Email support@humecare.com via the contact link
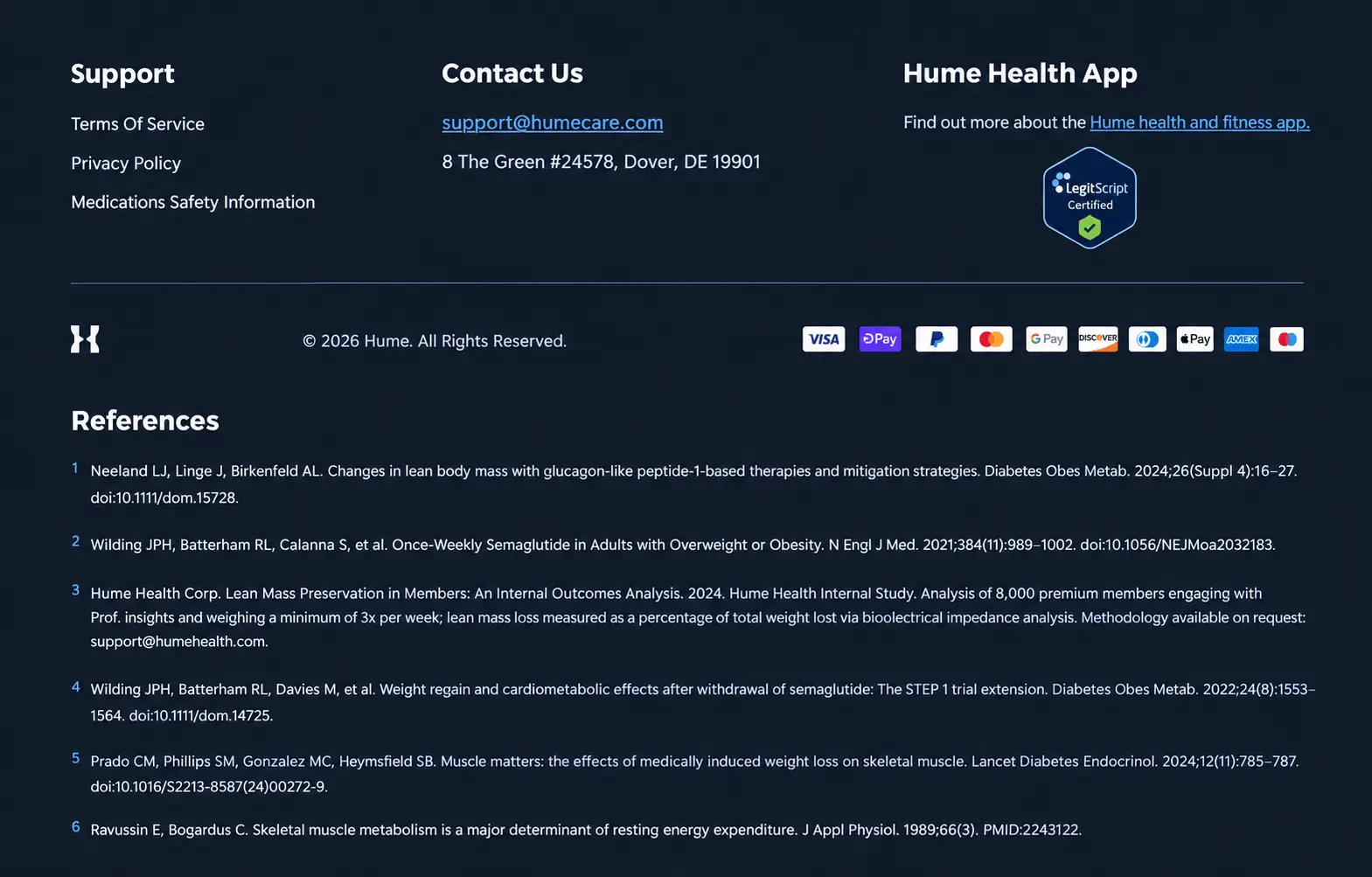The width and height of the screenshot is (1372, 877). (553, 122)
